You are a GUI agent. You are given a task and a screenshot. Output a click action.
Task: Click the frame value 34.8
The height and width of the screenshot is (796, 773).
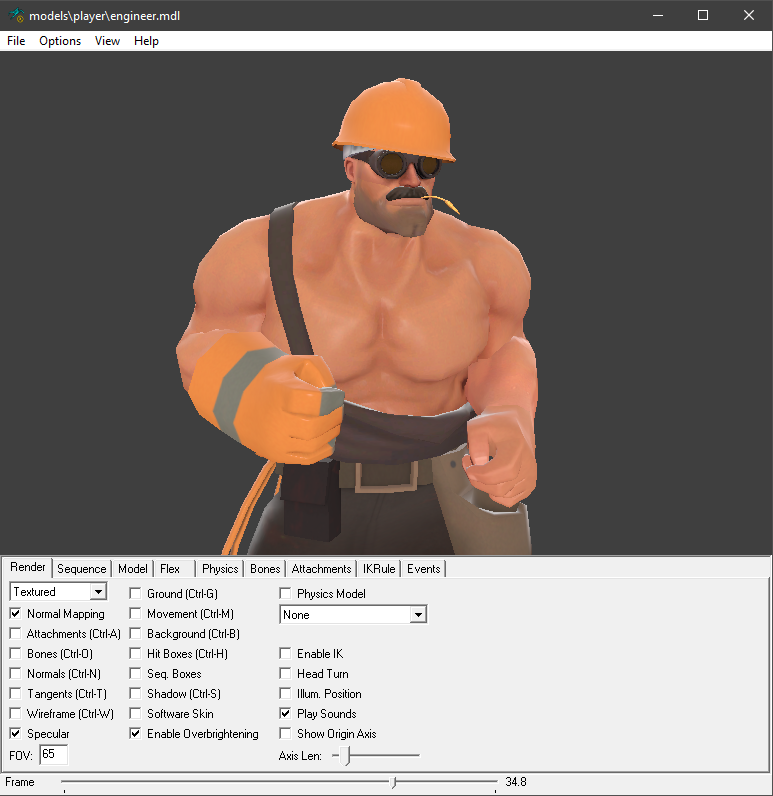pyautogui.click(x=516, y=782)
